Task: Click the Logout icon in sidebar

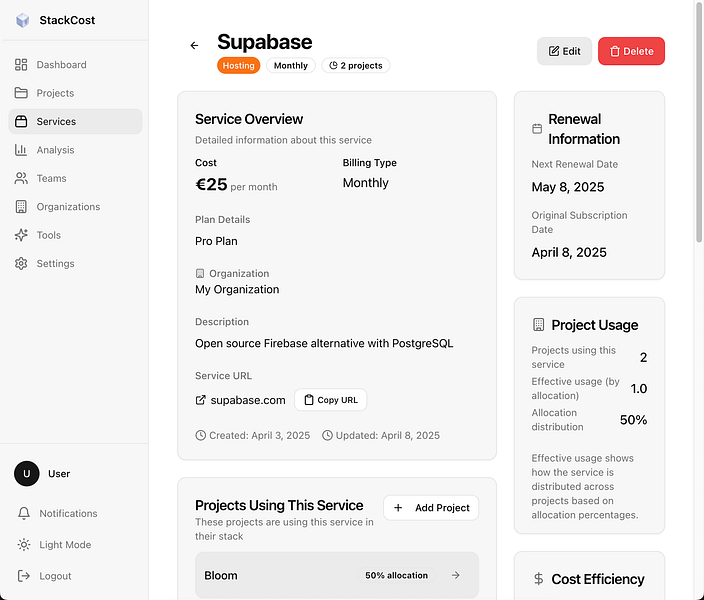Action: click(24, 576)
